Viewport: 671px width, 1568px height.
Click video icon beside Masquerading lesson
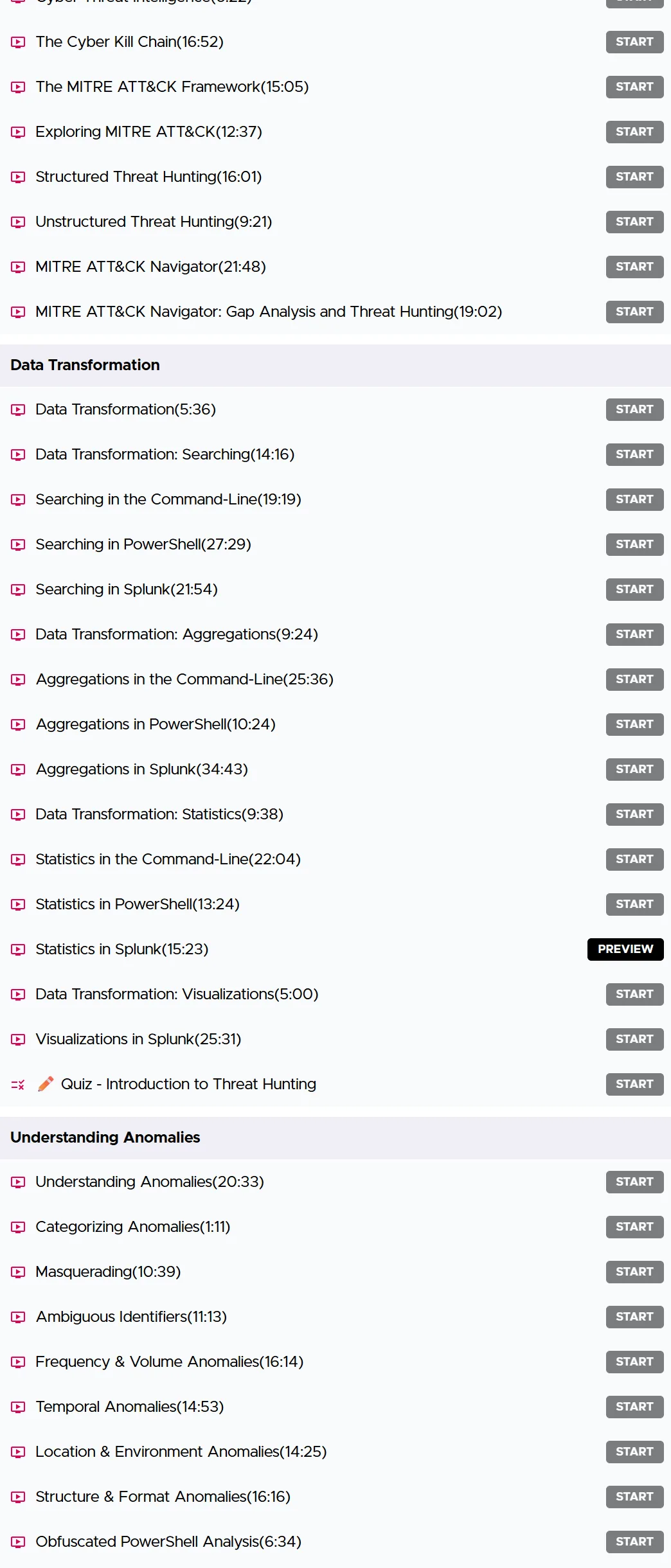[x=18, y=1272]
